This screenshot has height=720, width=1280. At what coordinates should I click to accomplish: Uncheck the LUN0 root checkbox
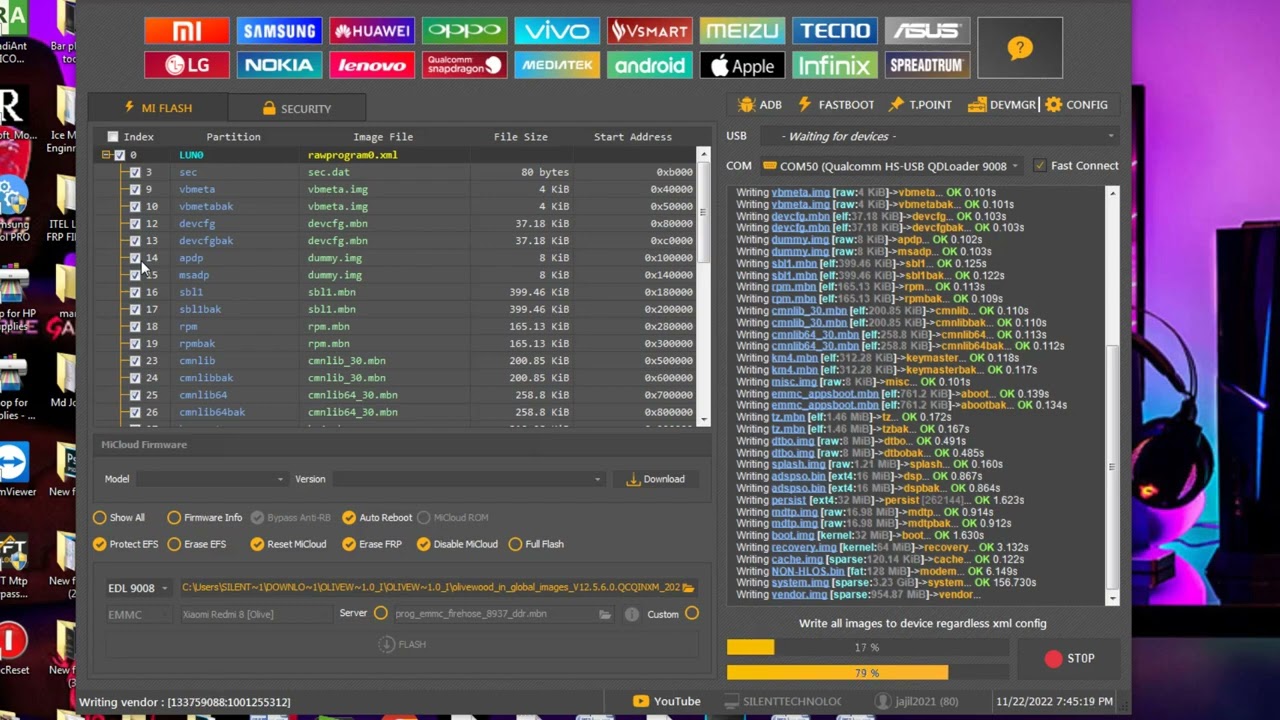tap(120, 155)
